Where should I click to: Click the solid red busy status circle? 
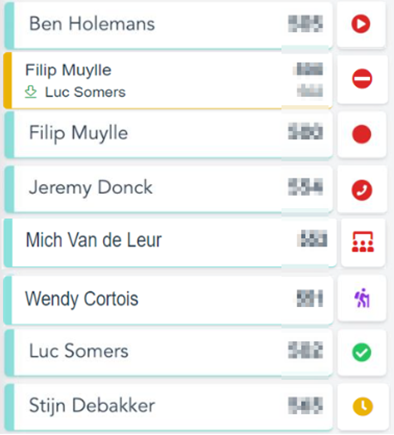click(362, 134)
